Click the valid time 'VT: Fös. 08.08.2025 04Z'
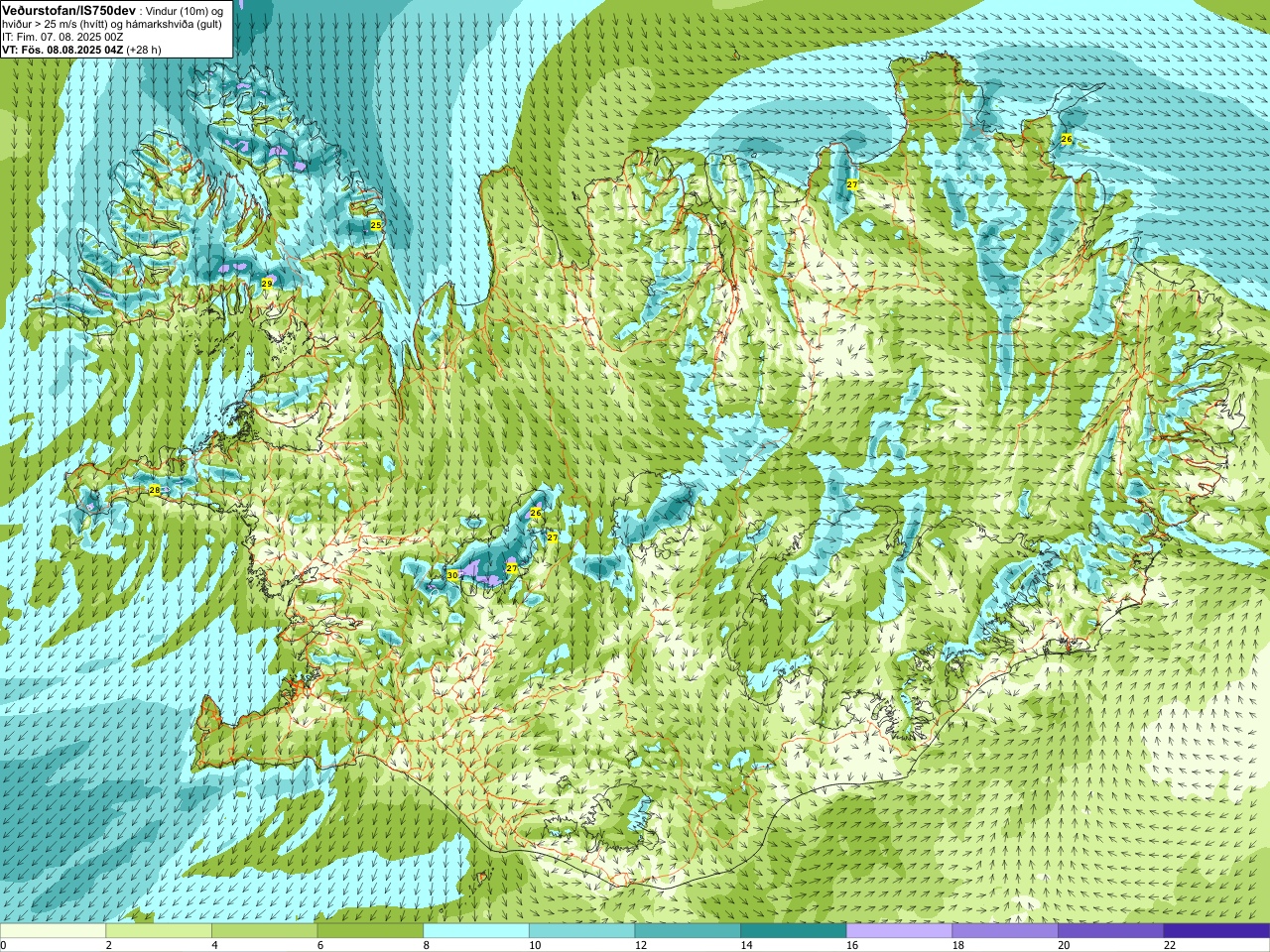The width and height of the screenshot is (1270, 952). click(63, 50)
